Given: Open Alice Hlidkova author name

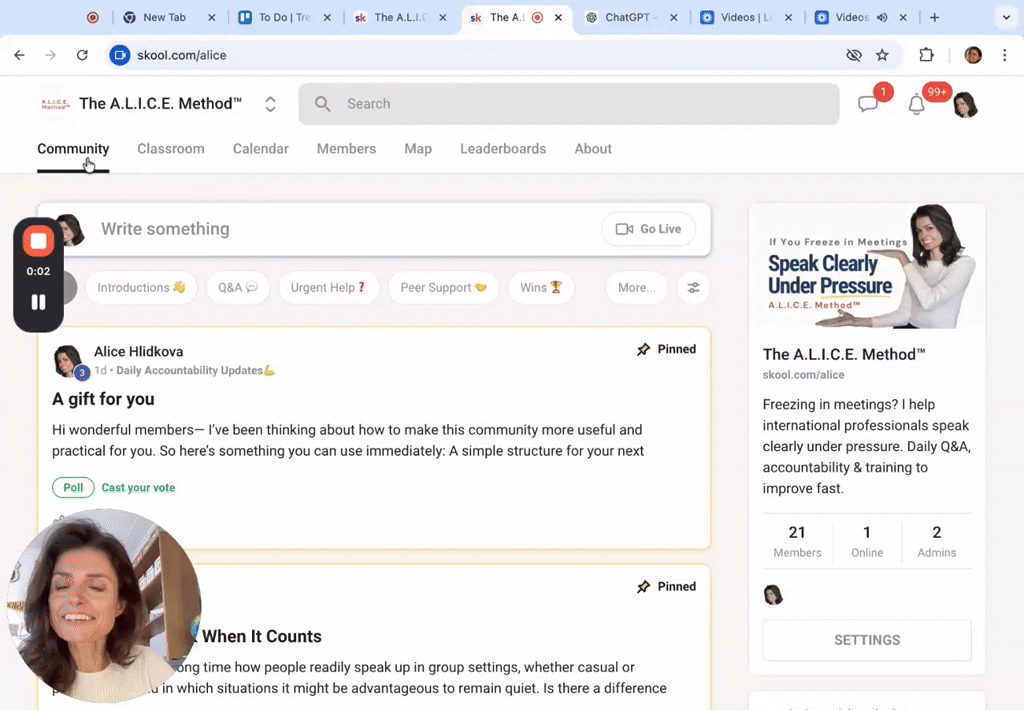Looking at the screenshot, I should click(138, 351).
